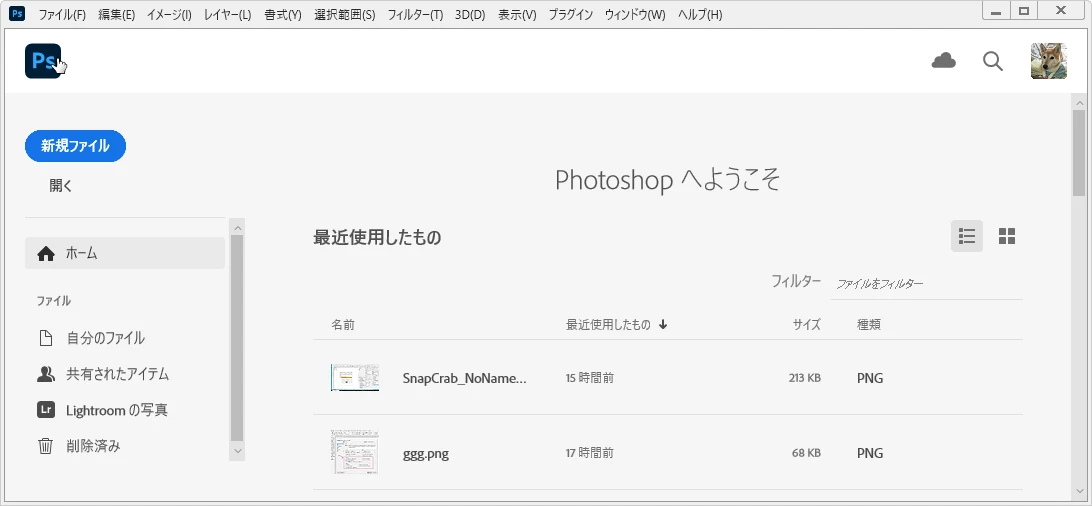
Task: Select the SnapCrab_NoName... file name
Action: coord(465,379)
